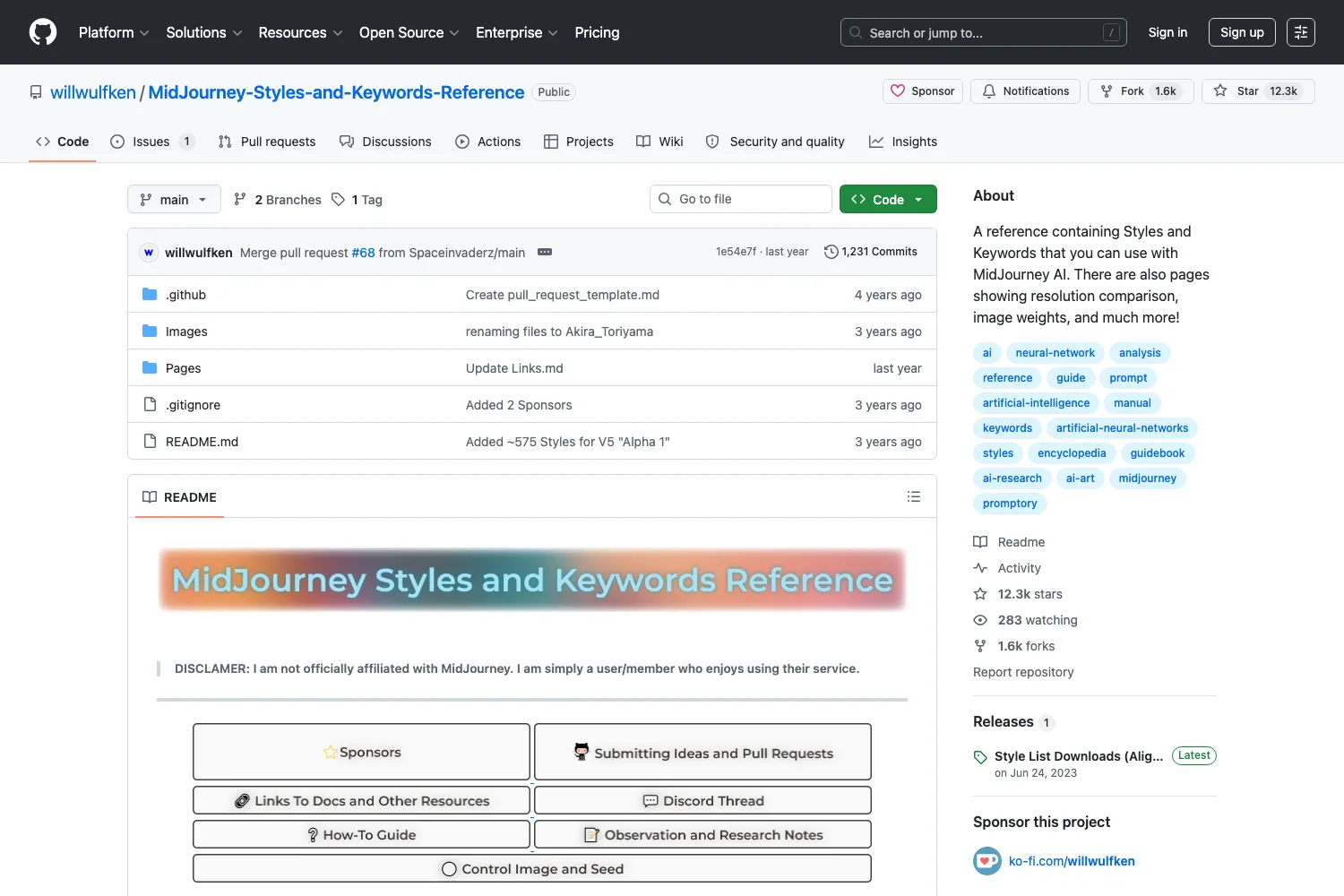Open Submitting Ideas and Pull Requests button

702,753
